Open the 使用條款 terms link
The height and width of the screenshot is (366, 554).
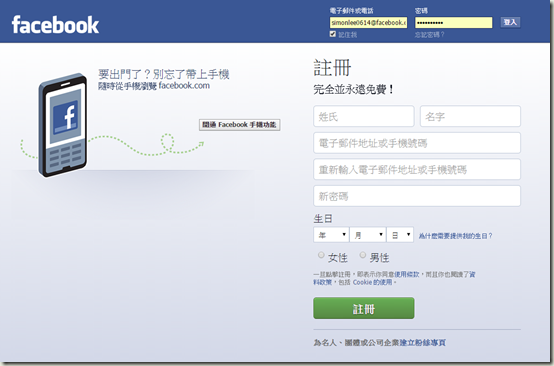pos(407,274)
